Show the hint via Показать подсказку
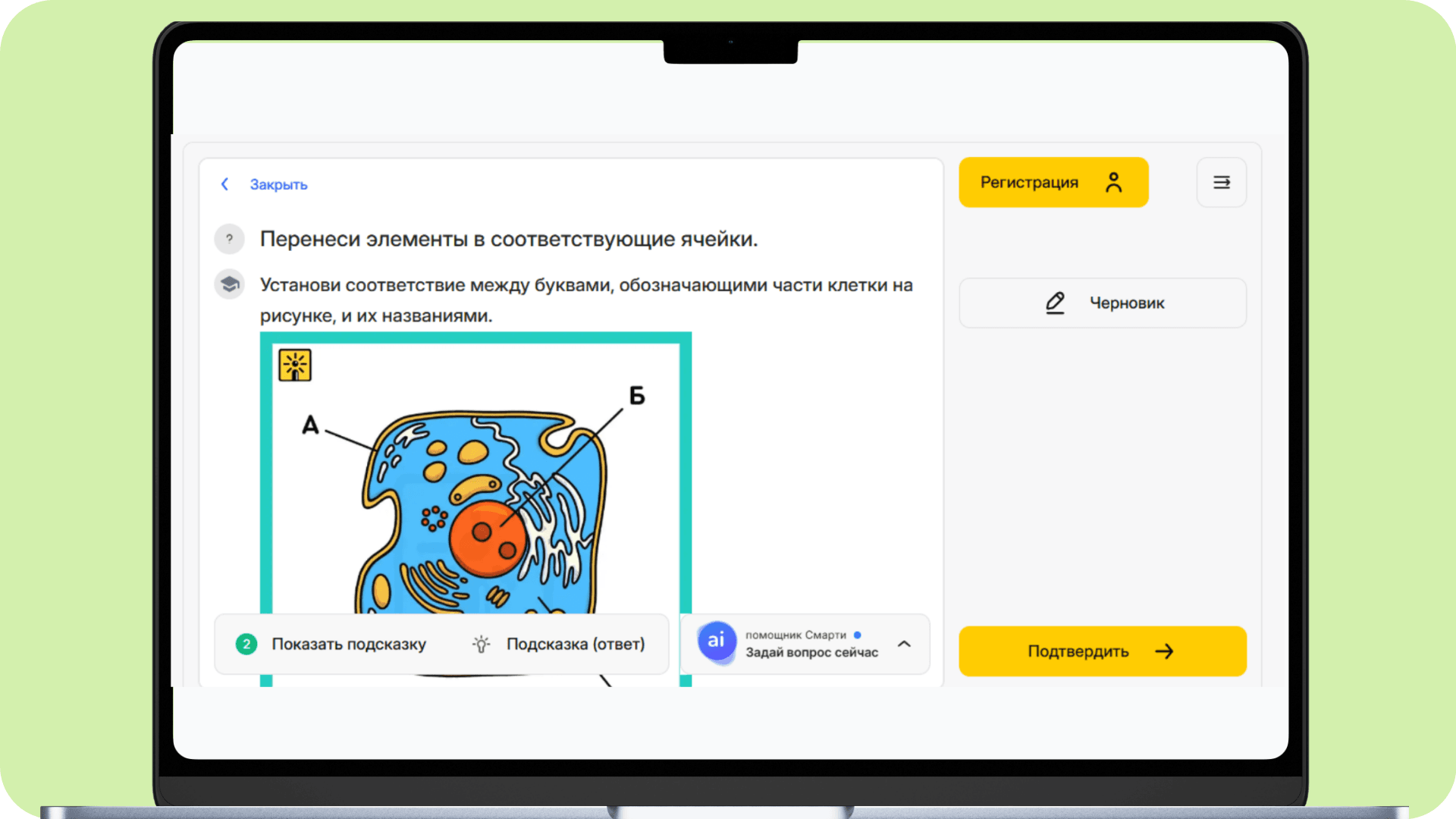The image size is (1456, 819). 349,644
